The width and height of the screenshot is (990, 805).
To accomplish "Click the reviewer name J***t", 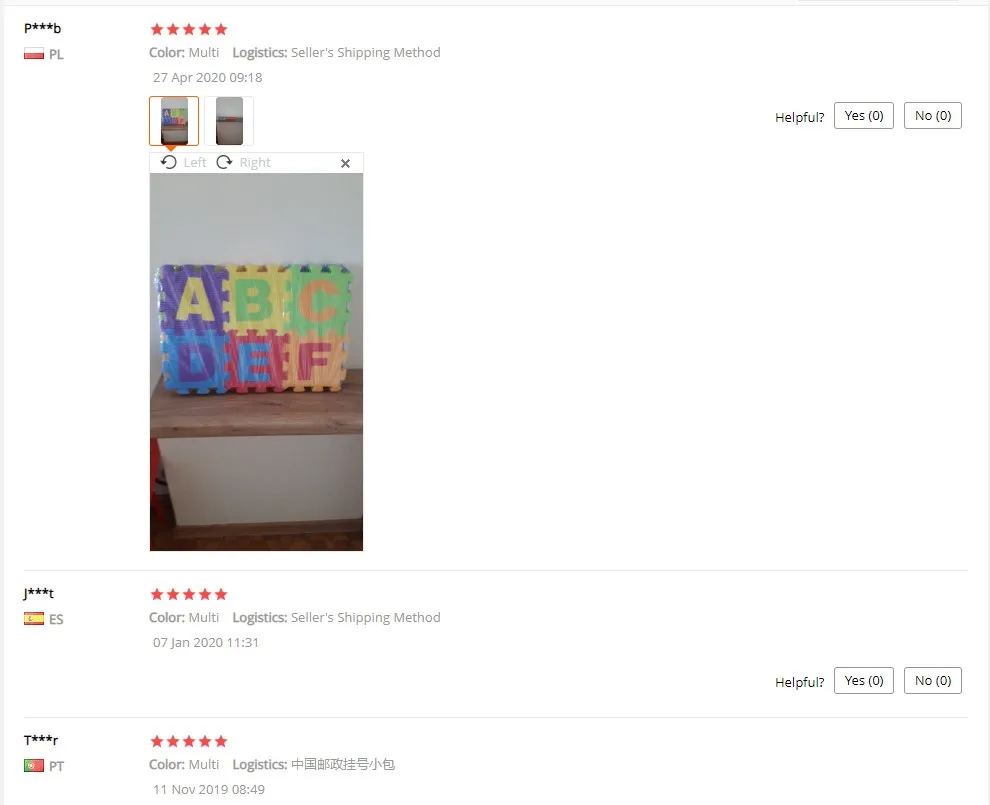I will (39, 593).
